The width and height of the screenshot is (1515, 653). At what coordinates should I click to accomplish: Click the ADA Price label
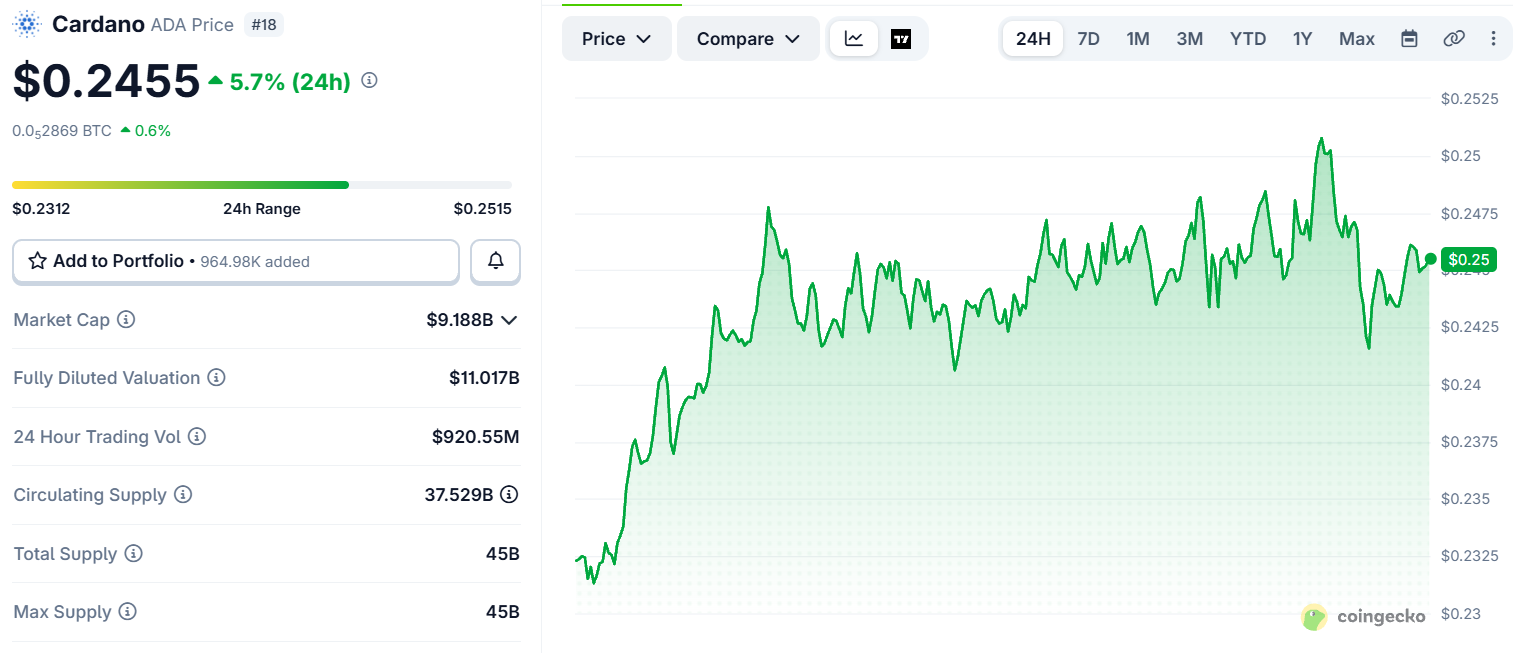pyautogui.click(x=192, y=24)
